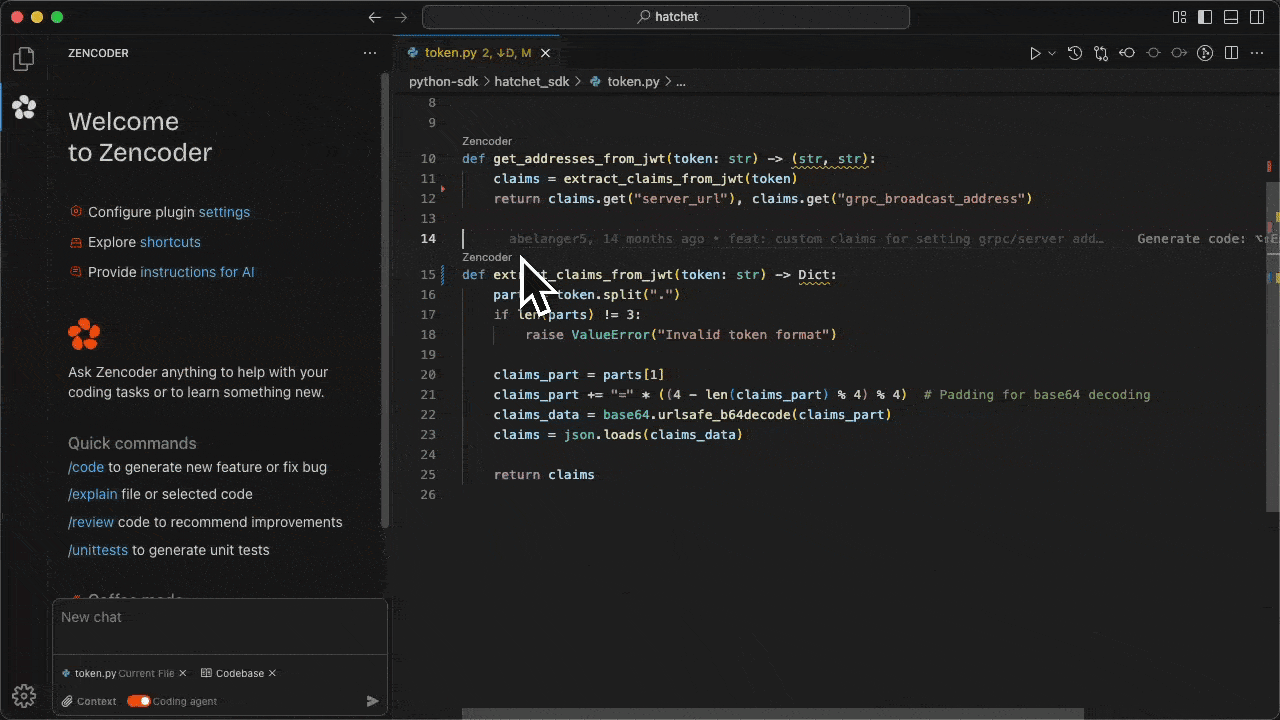Open Zencoder panel more actions menu
This screenshot has width=1280, height=720.
coord(370,53)
